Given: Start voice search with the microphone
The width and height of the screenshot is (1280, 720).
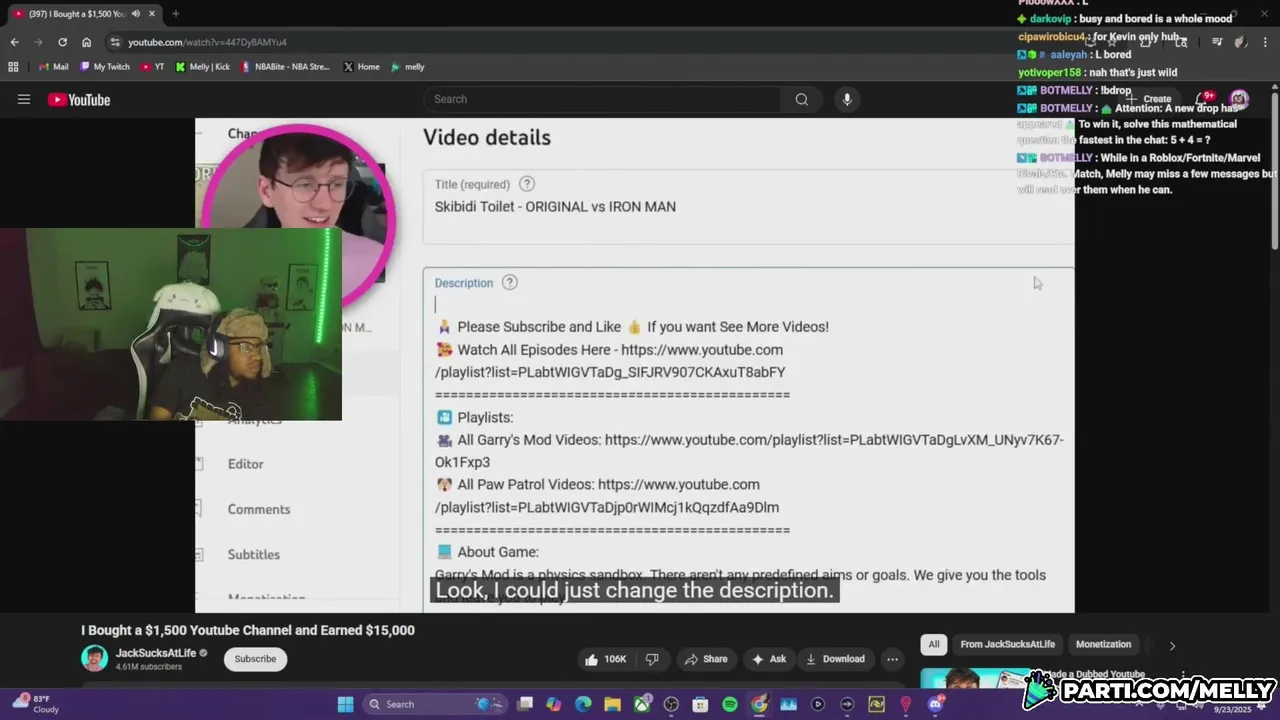Looking at the screenshot, I should tap(847, 99).
